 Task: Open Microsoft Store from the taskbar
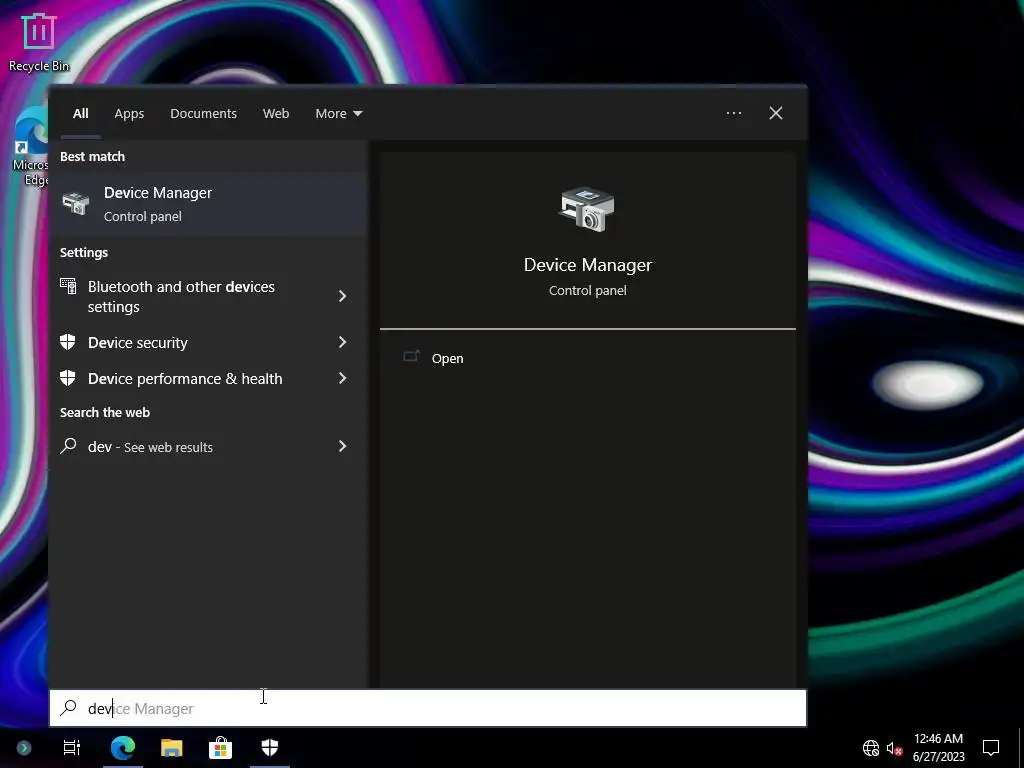pyautogui.click(x=221, y=747)
